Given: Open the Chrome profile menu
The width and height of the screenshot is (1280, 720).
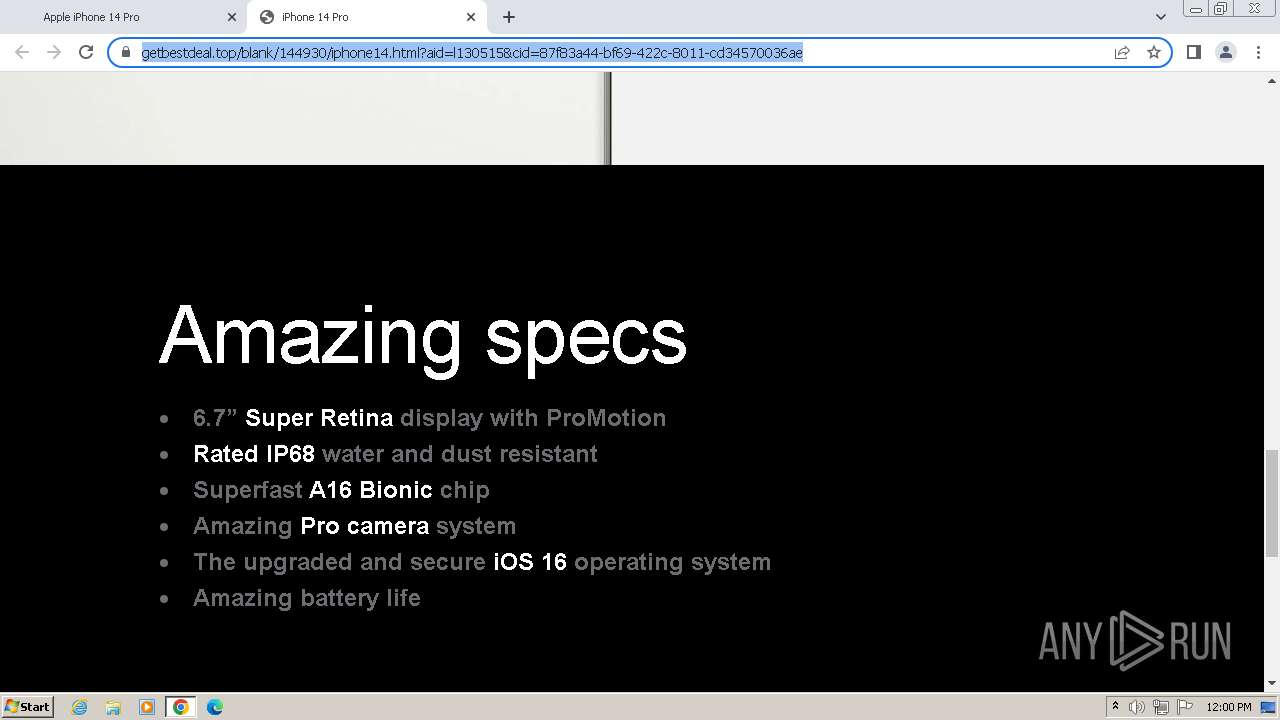Looking at the screenshot, I should (1226, 52).
